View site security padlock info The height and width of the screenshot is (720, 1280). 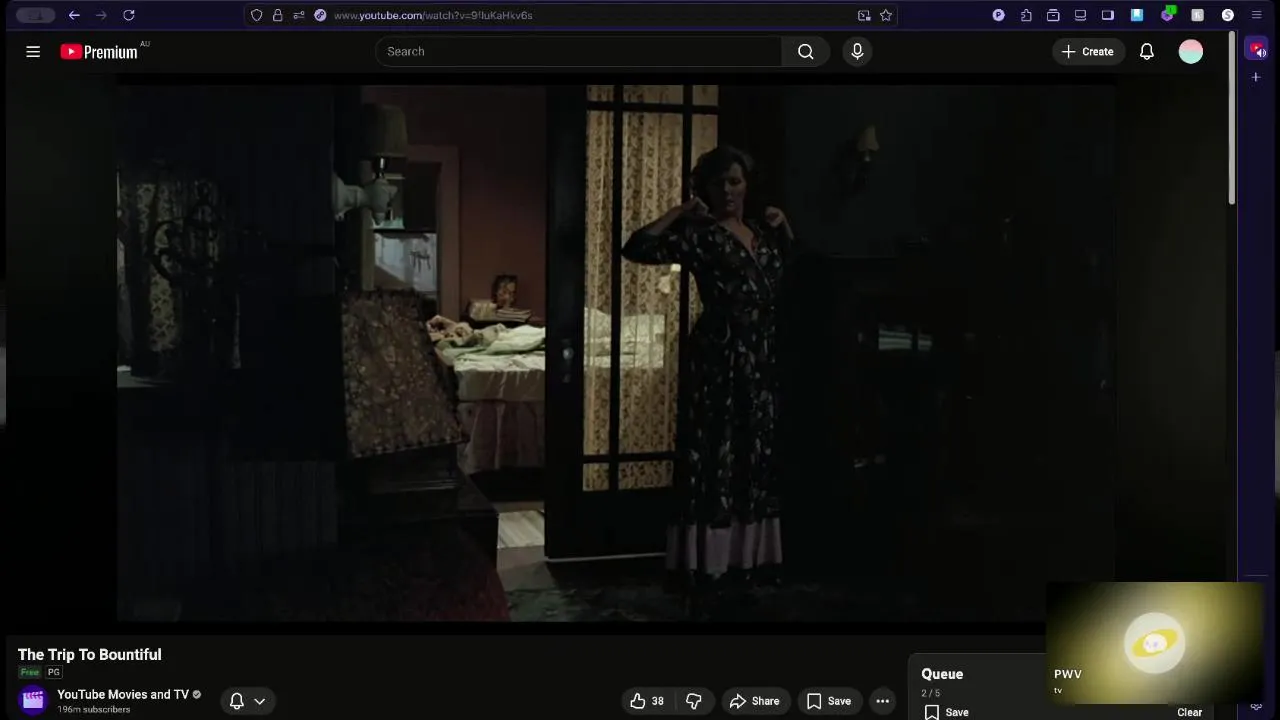[x=278, y=15]
